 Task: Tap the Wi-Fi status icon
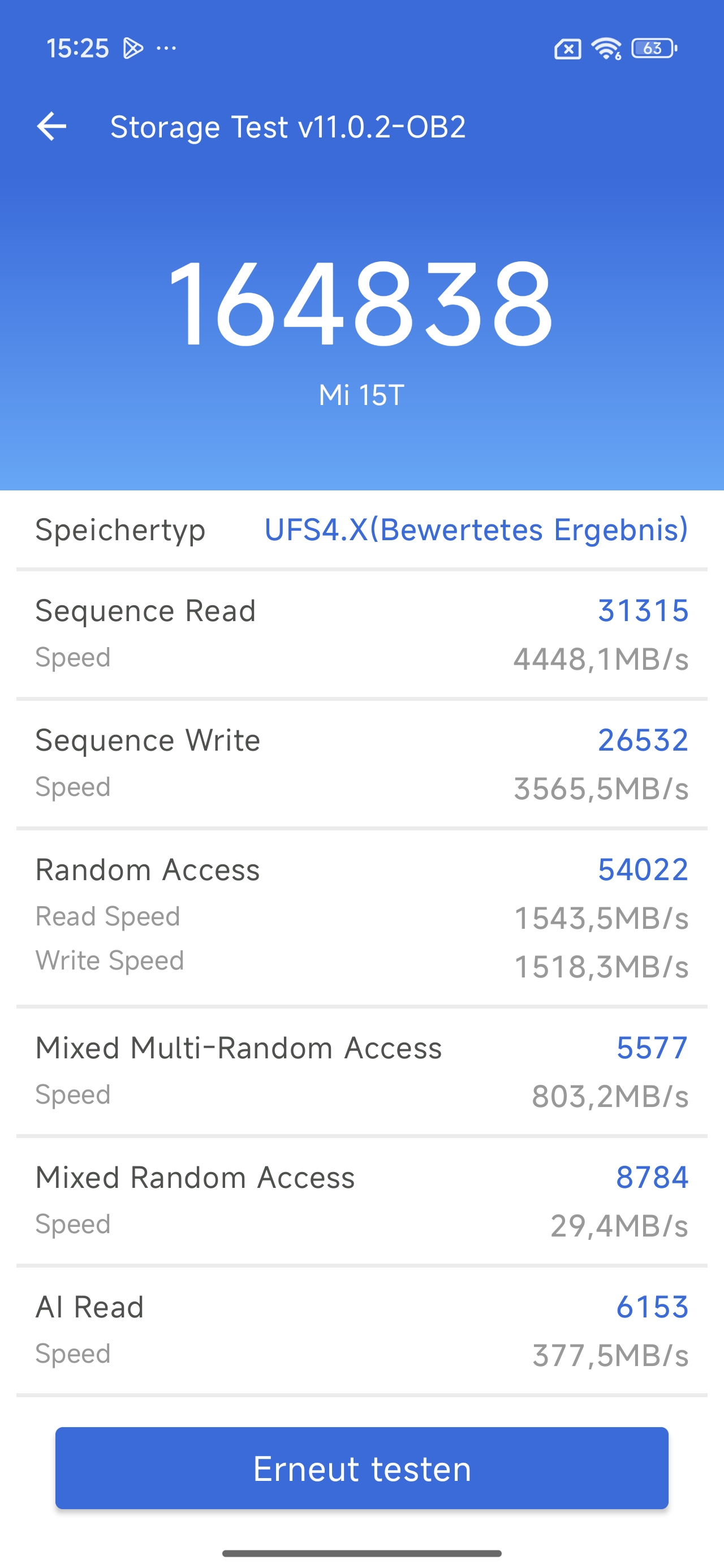click(606, 49)
